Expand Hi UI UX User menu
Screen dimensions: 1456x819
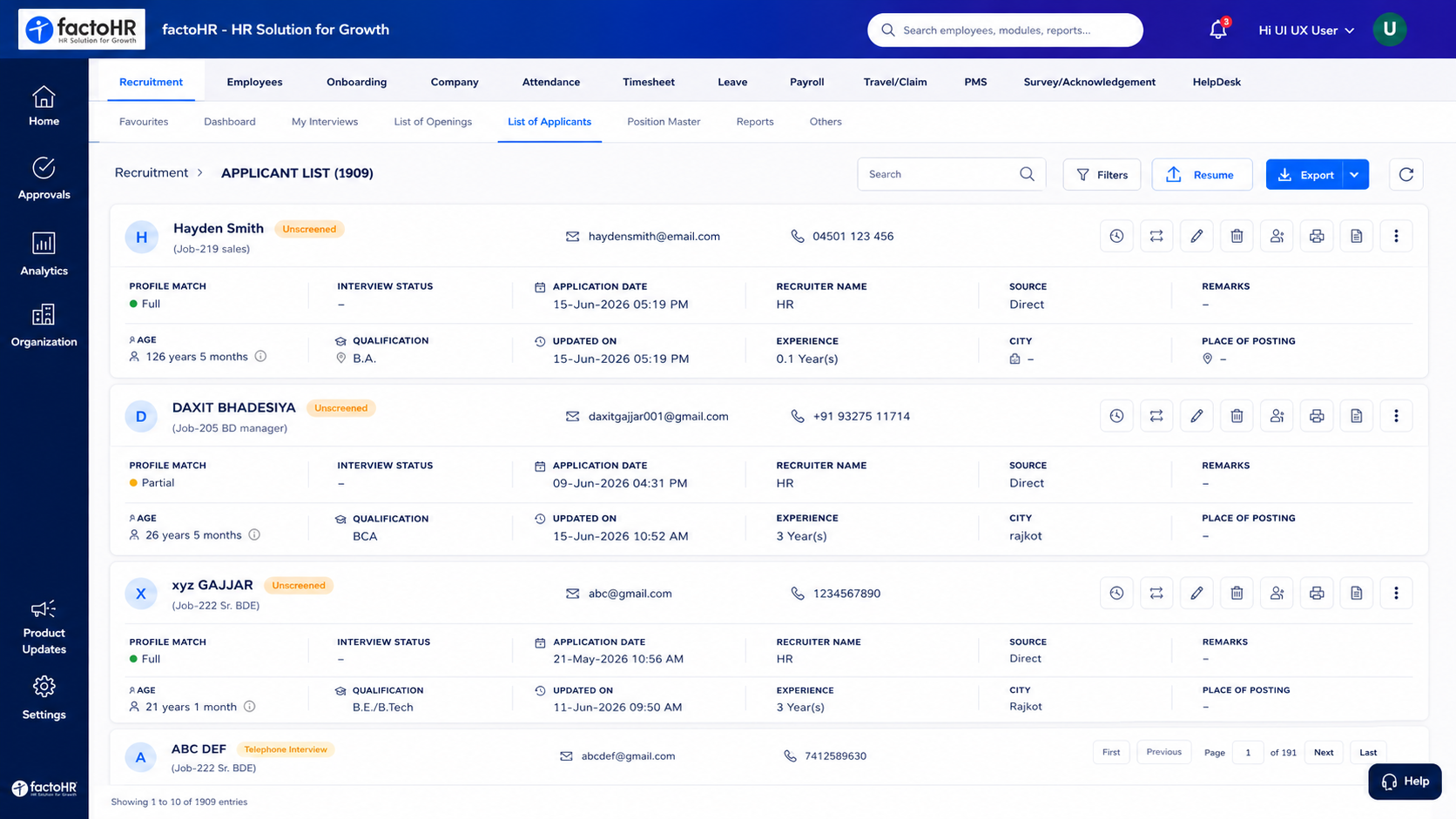pyautogui.click(x=1306, y=30)
